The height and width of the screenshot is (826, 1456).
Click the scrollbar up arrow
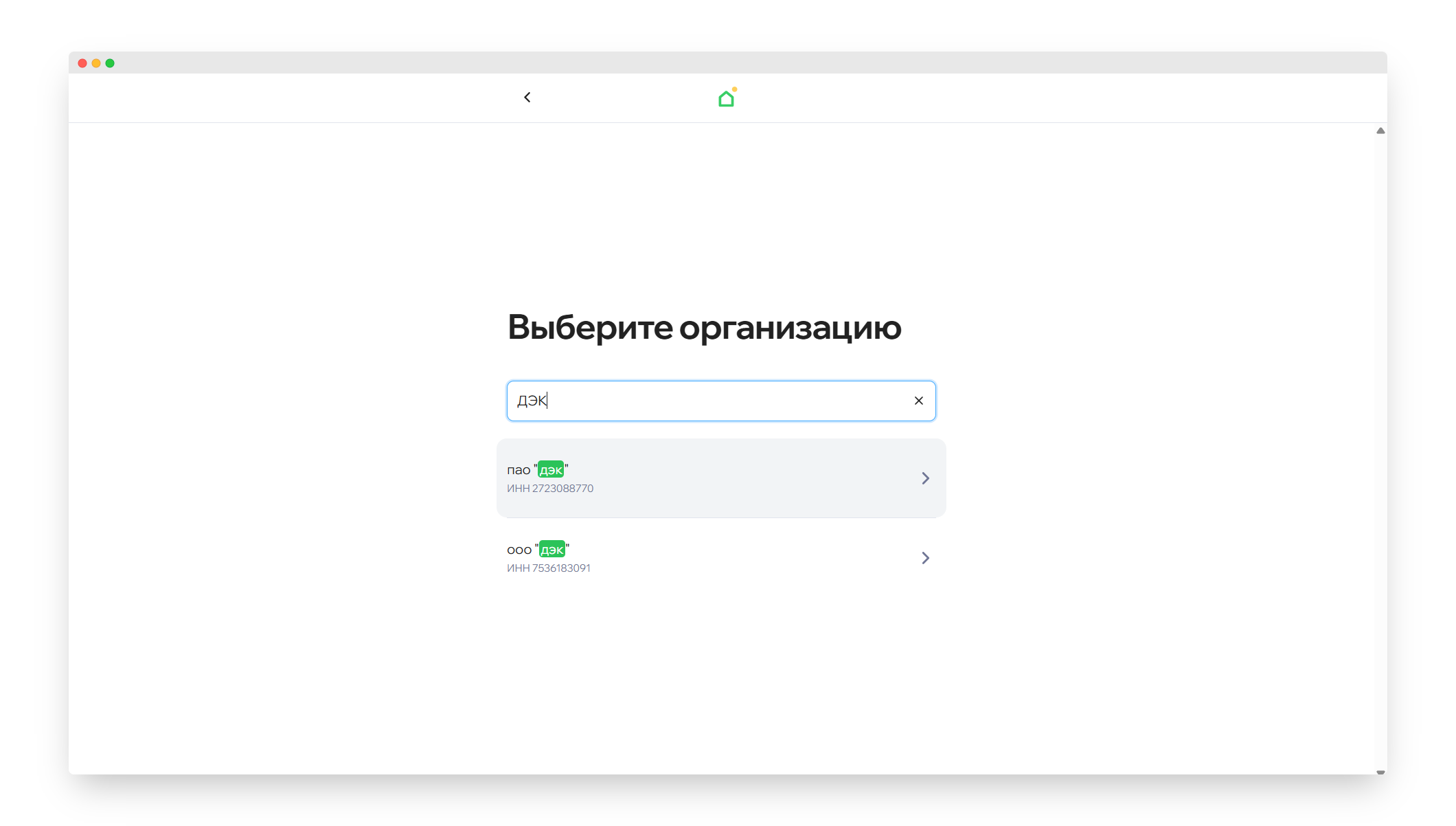click(1380, 131)
